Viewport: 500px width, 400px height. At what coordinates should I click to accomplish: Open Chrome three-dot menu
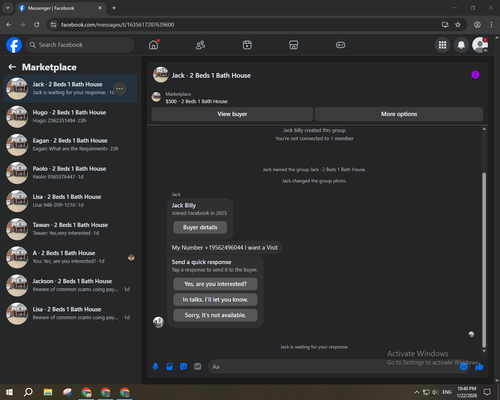[491, 25]
